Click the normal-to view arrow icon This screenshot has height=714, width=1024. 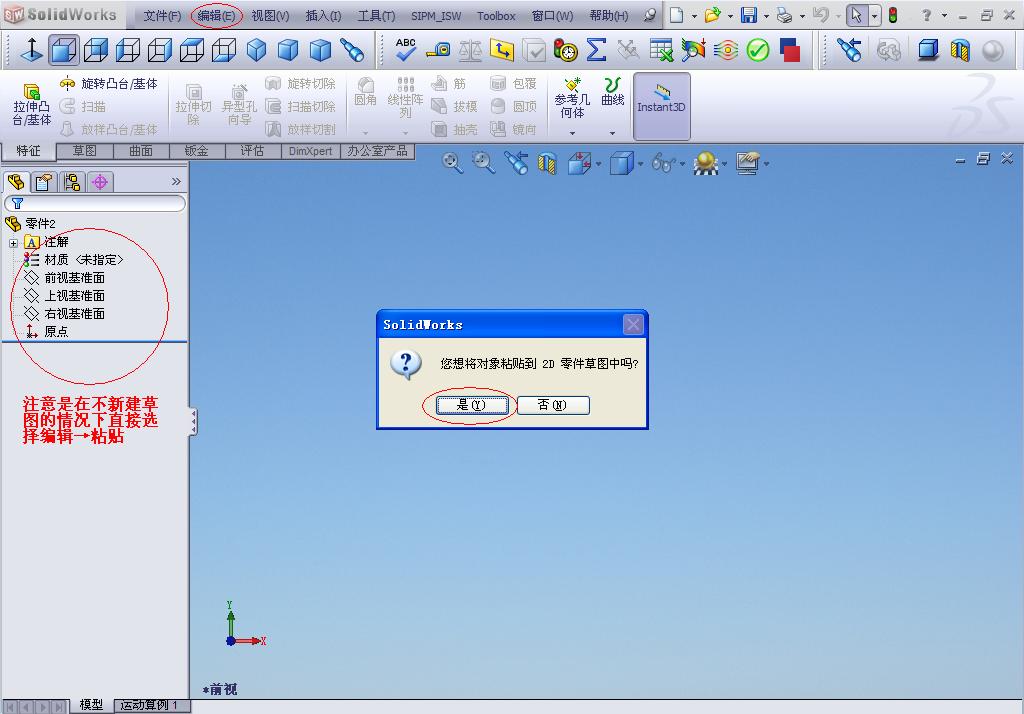(31, 50)
